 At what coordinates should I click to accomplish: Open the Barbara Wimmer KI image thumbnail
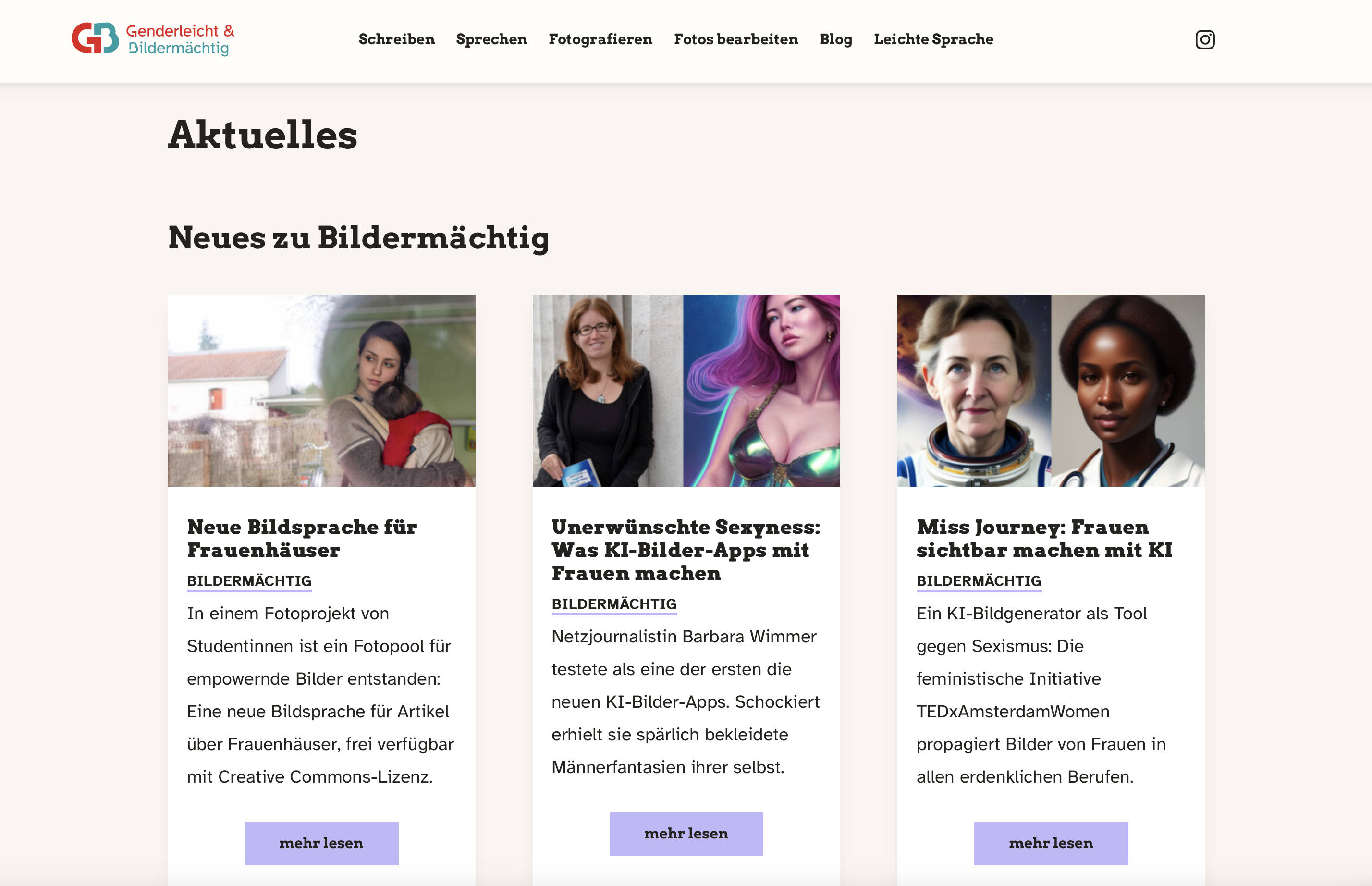[x=686, y=390]
